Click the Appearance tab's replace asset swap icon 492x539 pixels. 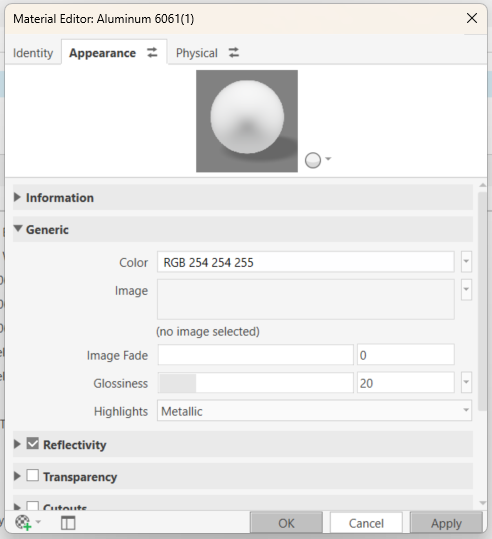pyautogui.click(x=152, y=53)
